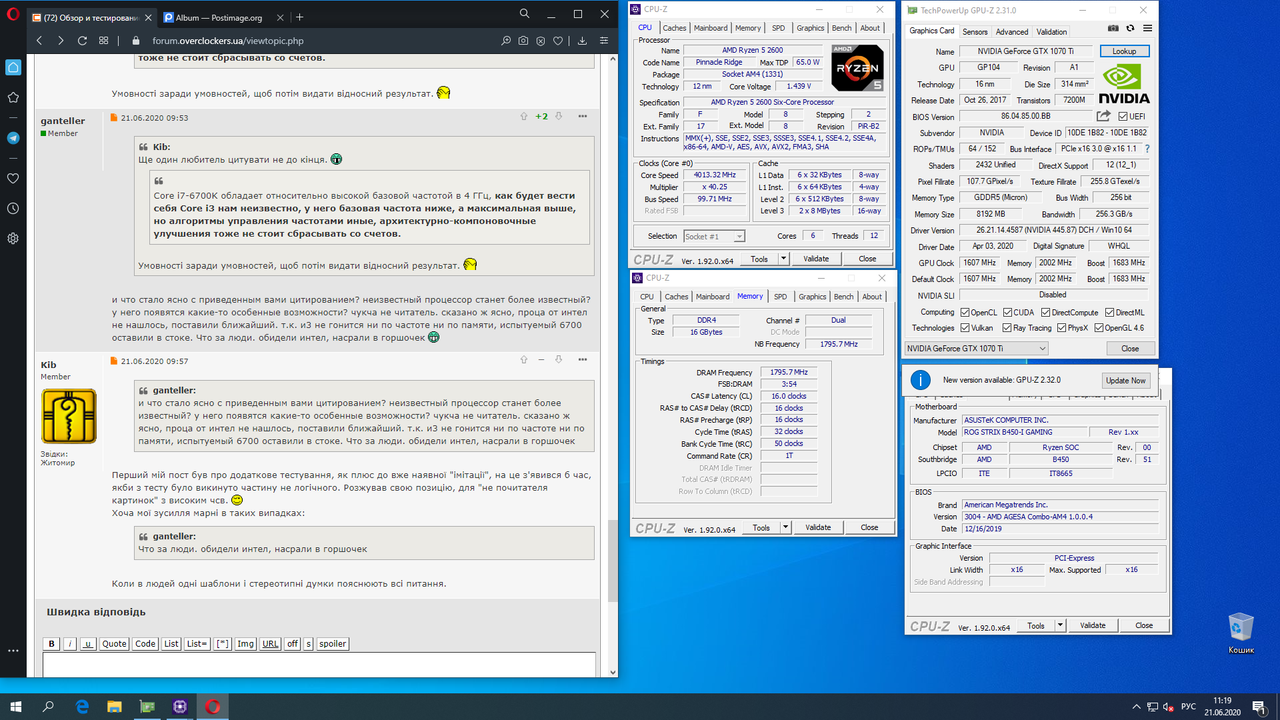Toggle the Ray Tracing checkbox
The width and height of the screenshot is (1280, 720).
click(x=1005, y=327)
